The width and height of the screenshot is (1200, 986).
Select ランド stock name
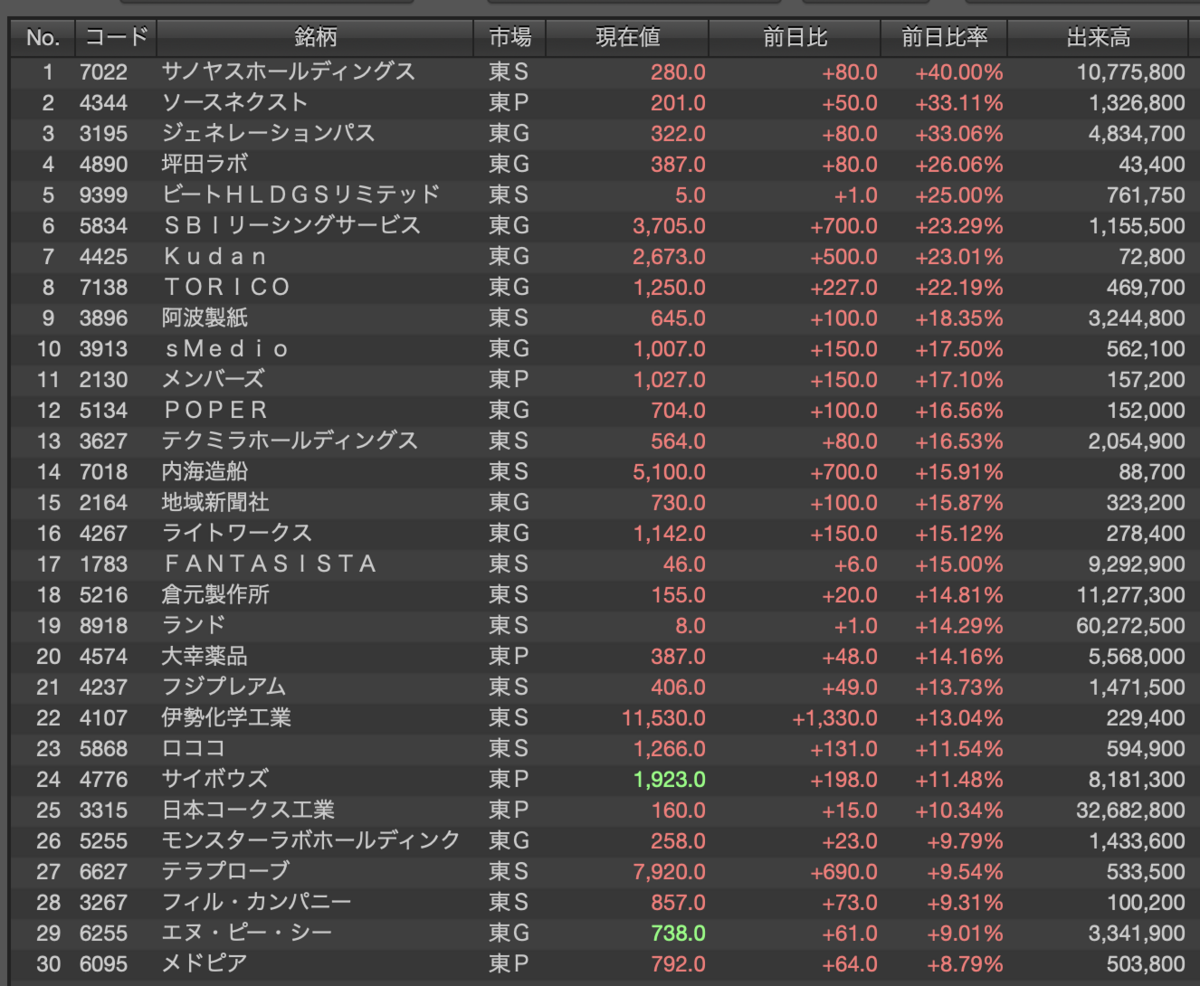[x=193, y=626]
